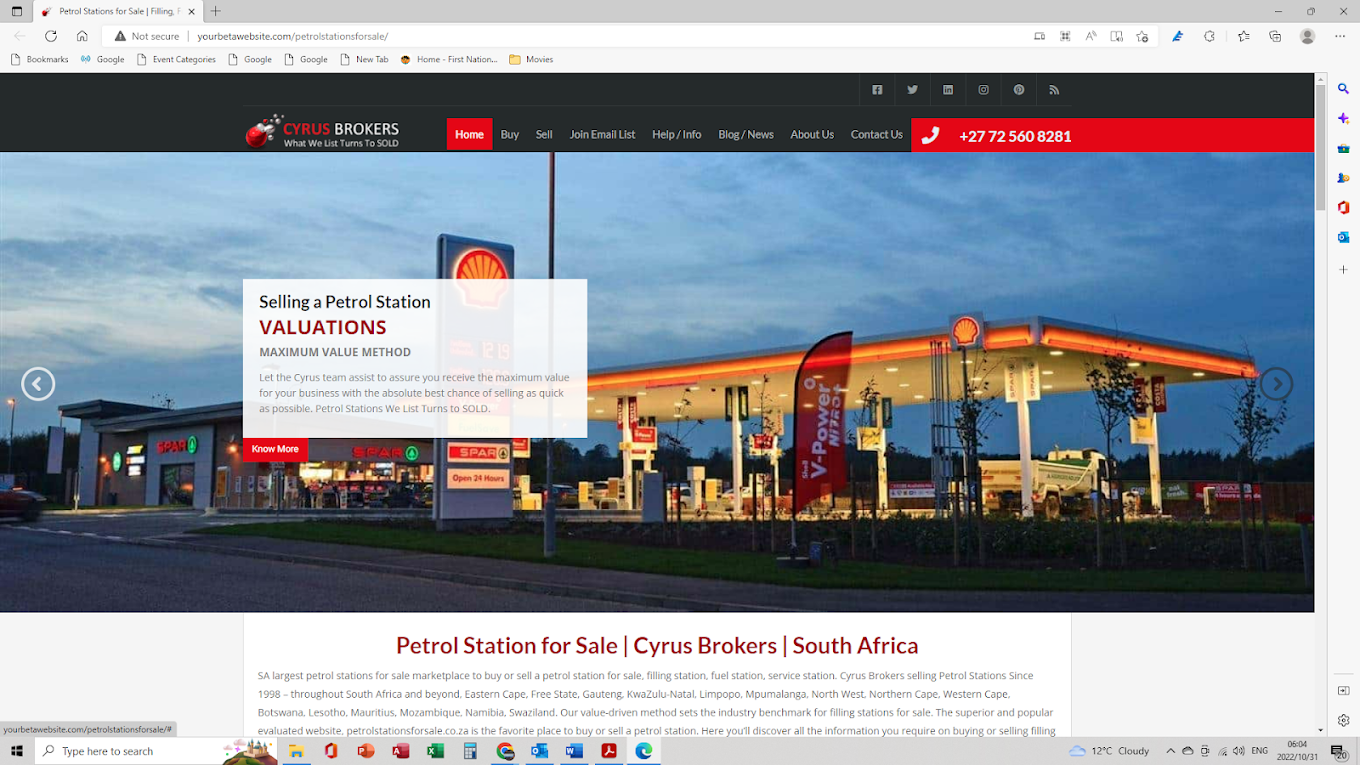Open browser Collections
This screenshot has height=765, width=1360.
pyautogui.click(x=1275, y=36)
